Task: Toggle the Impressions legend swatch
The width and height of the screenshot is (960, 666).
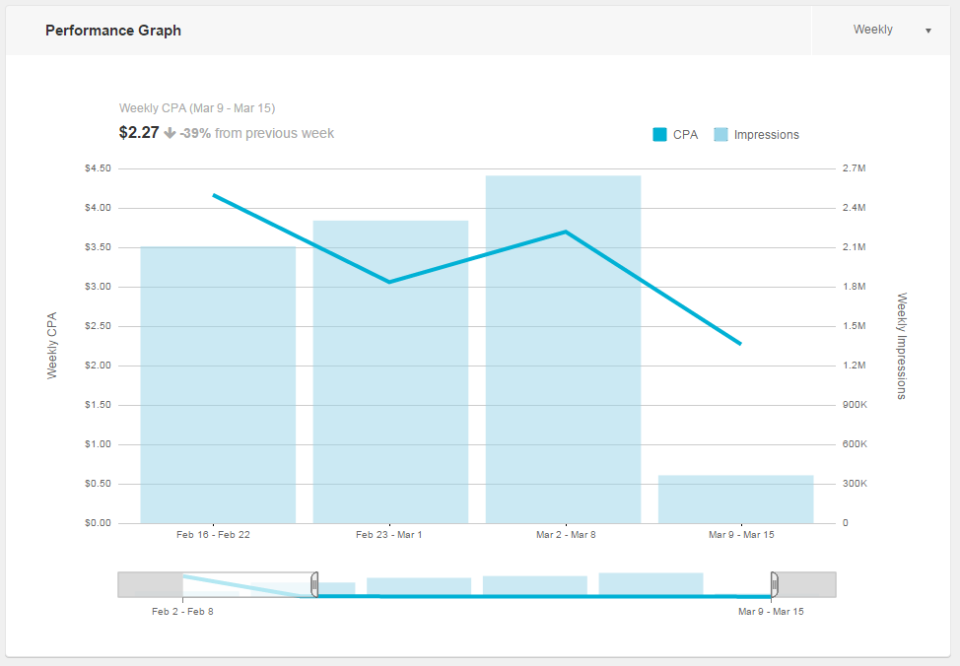Action: (719, 134)
